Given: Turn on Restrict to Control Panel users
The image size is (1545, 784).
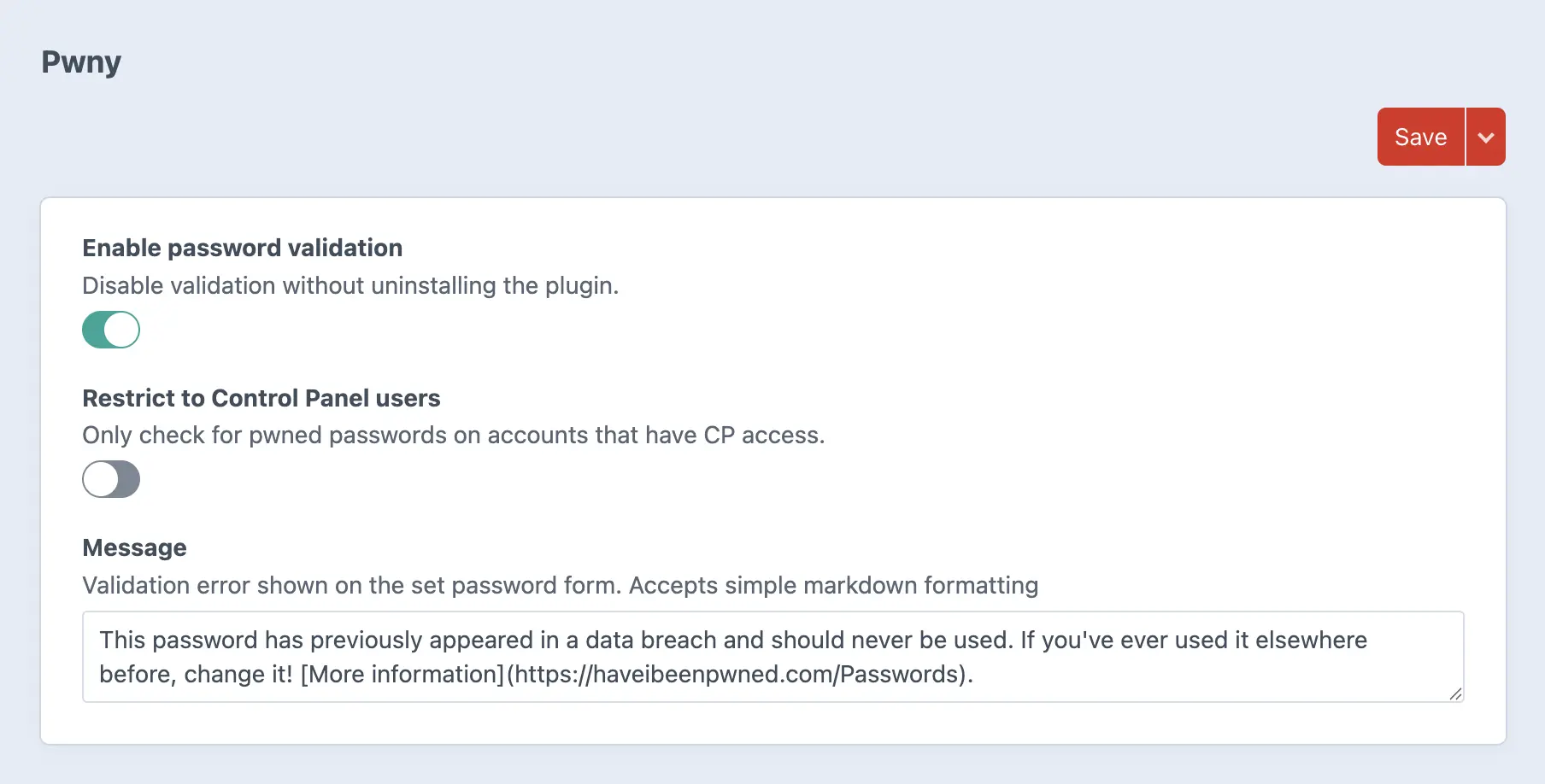Looking at the screenshot, I should (111, 479).
